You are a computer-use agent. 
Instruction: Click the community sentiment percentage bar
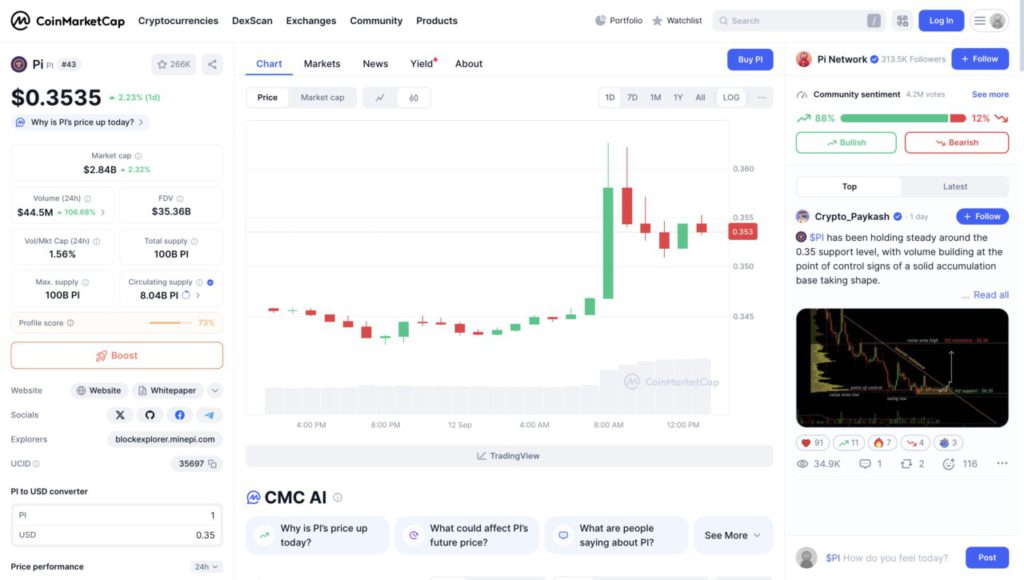coord(881,118)
